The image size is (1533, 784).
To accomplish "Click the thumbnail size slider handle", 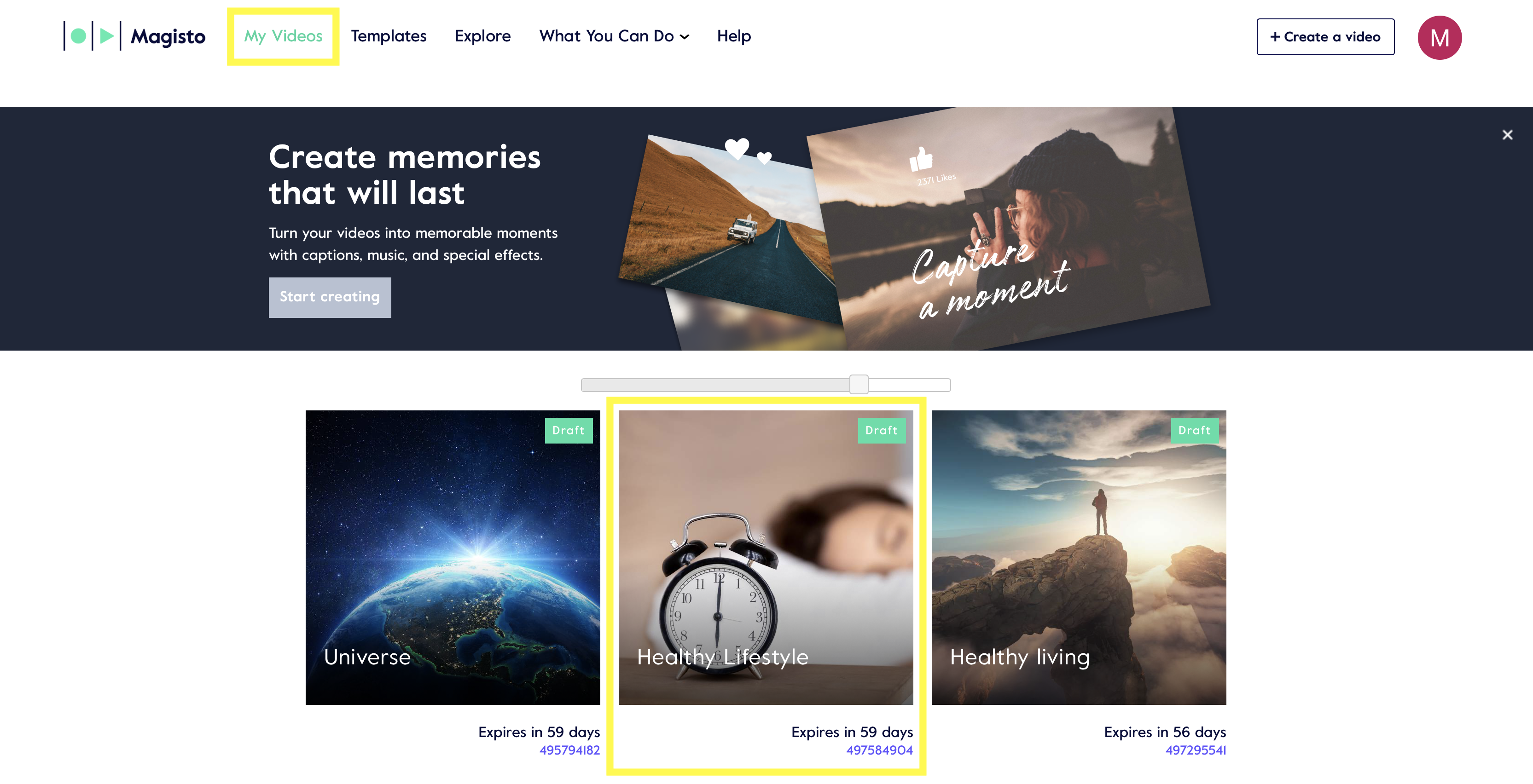I will tap(858, 384).
